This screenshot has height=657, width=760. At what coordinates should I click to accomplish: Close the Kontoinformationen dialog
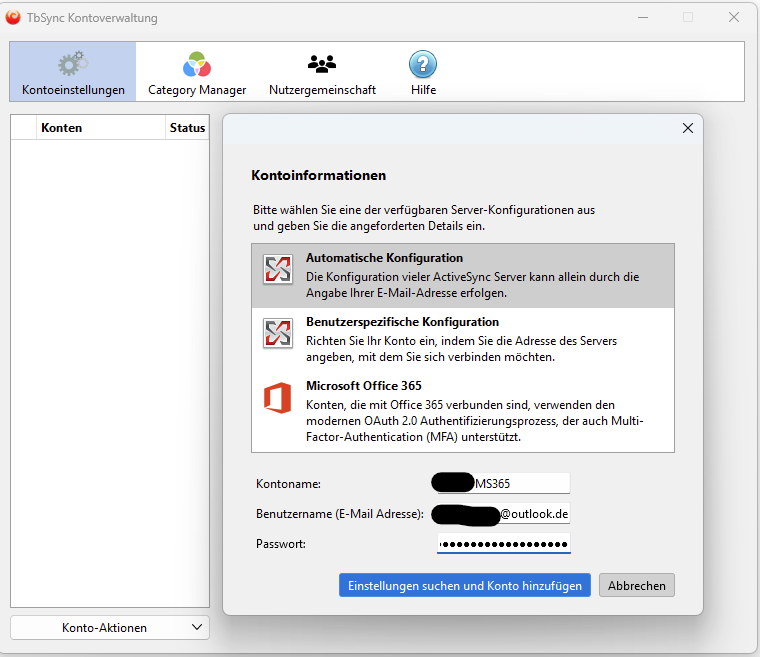tap(688, 128)
